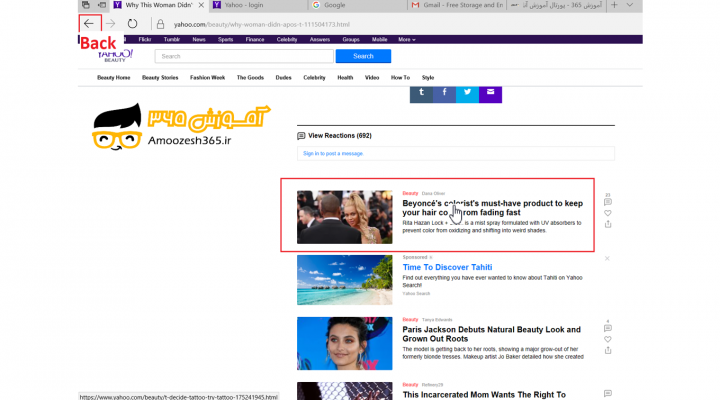Open Tumblr in the Yahoo top bar
Viewport: 720px width, 400px height.
[x=172, y=39]
